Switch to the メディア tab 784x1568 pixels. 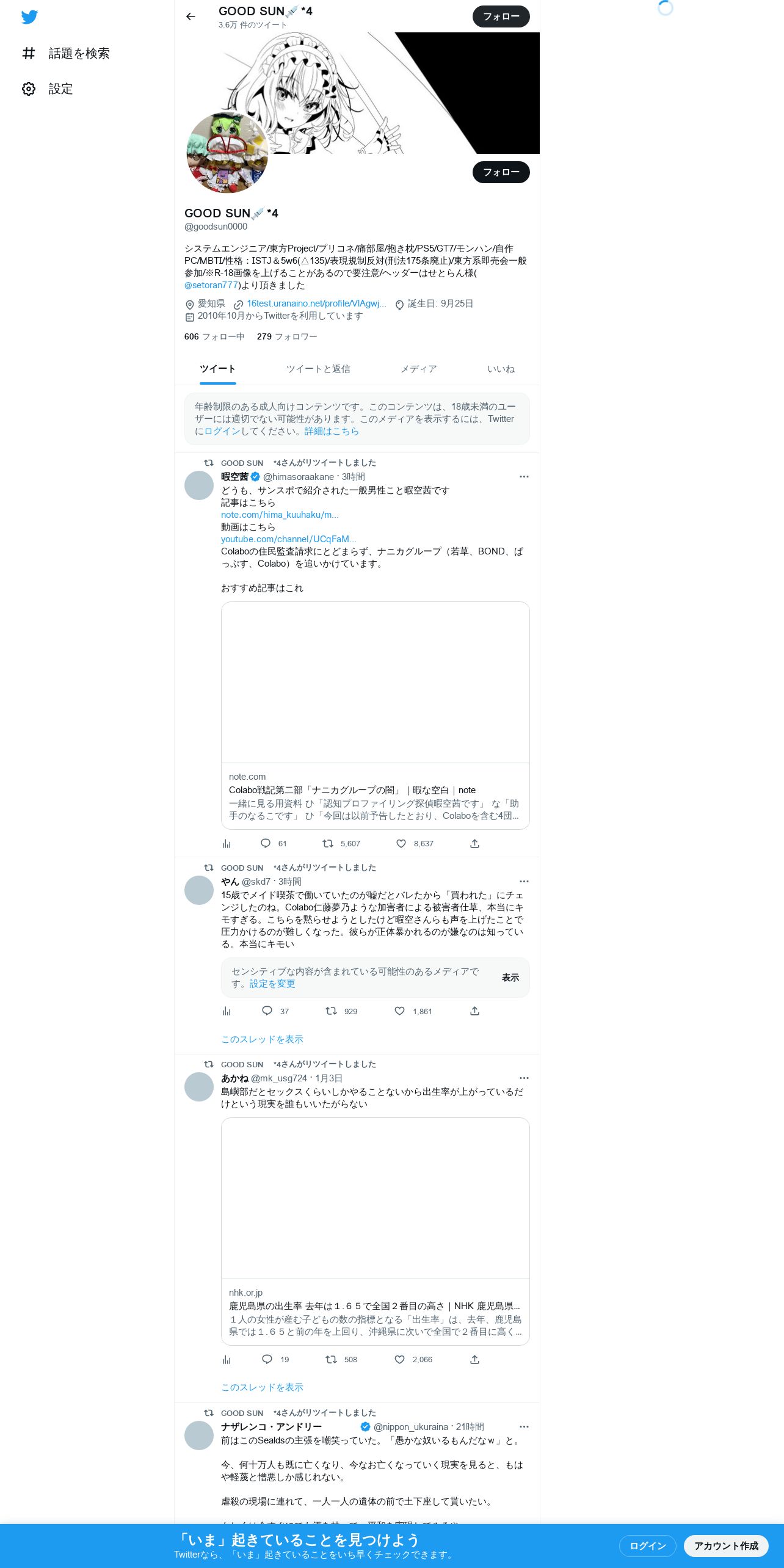pyautogui.click(x=418, y=369)
